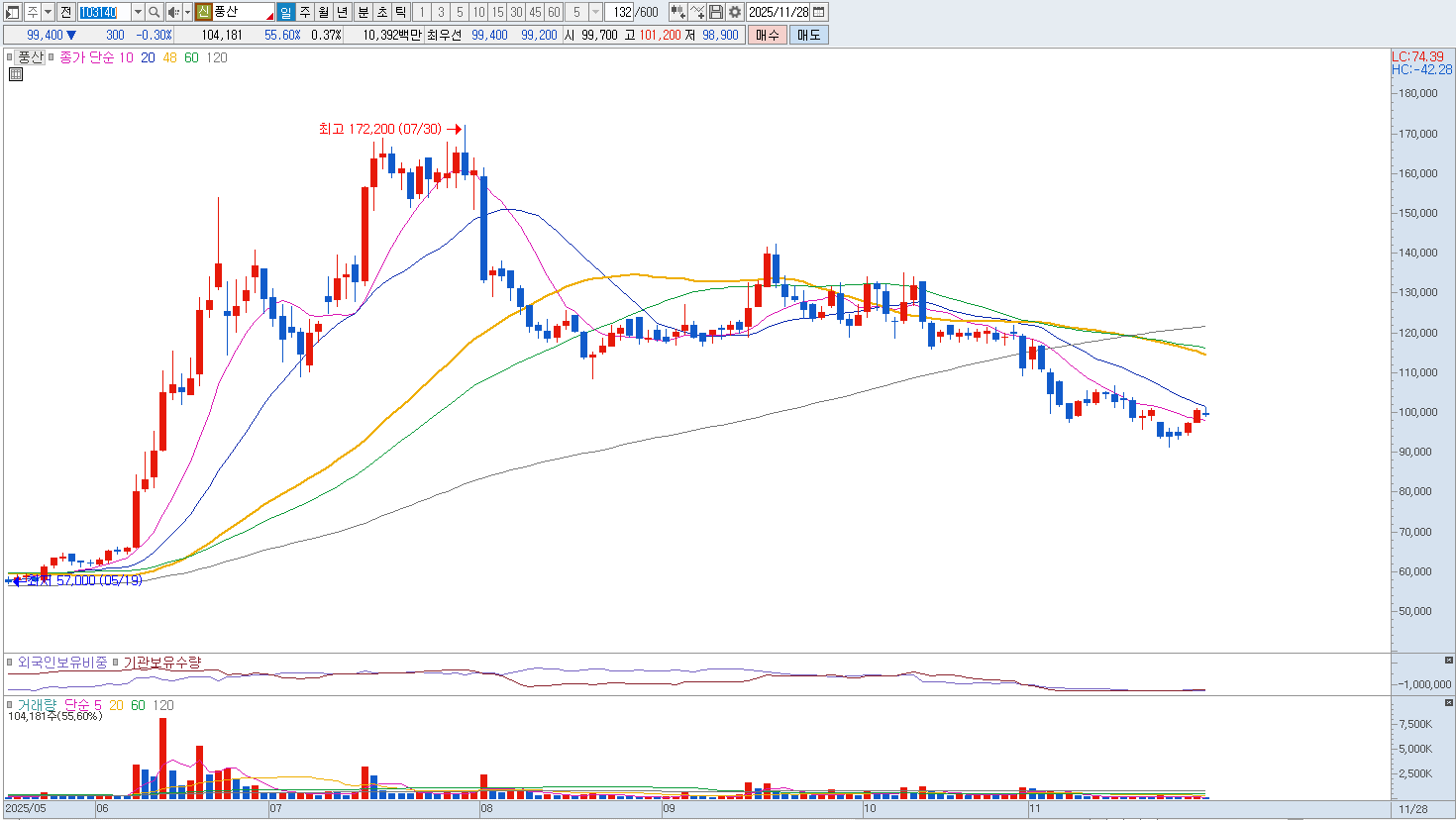The width and height of the screenshot is (1456, 820).
Task: Click the panel layout icon at far left
Action: pos(13,12)
